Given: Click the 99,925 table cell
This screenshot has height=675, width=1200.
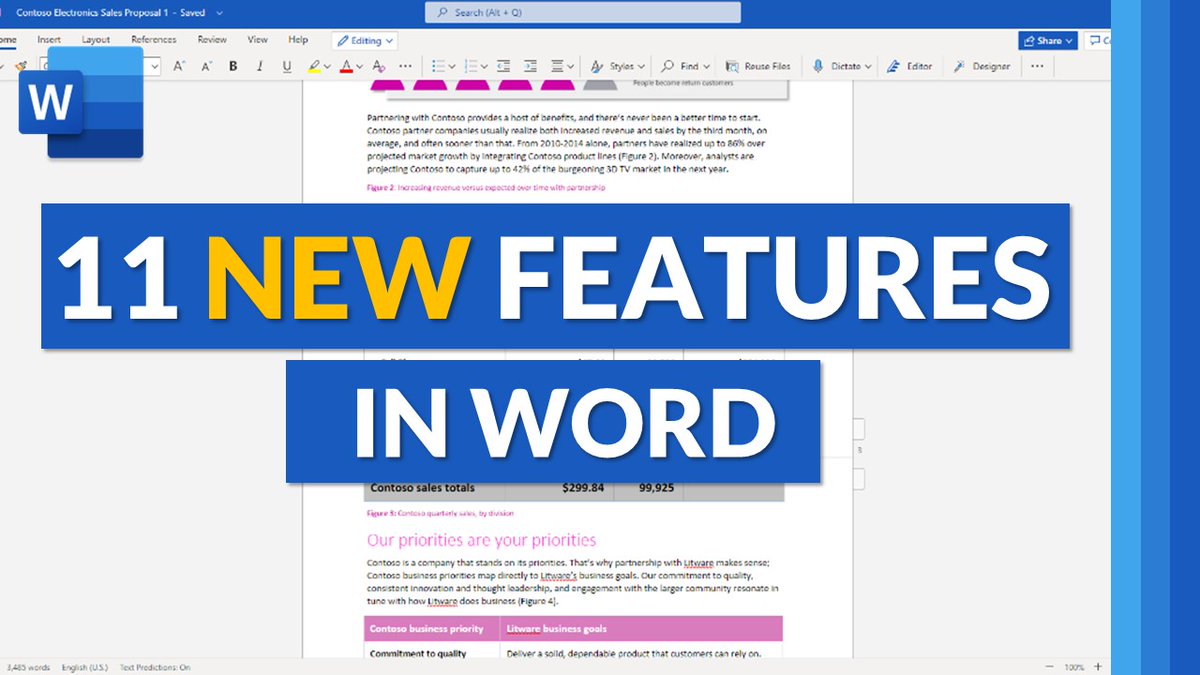Looking at the screenshot, I should point(648,489).
